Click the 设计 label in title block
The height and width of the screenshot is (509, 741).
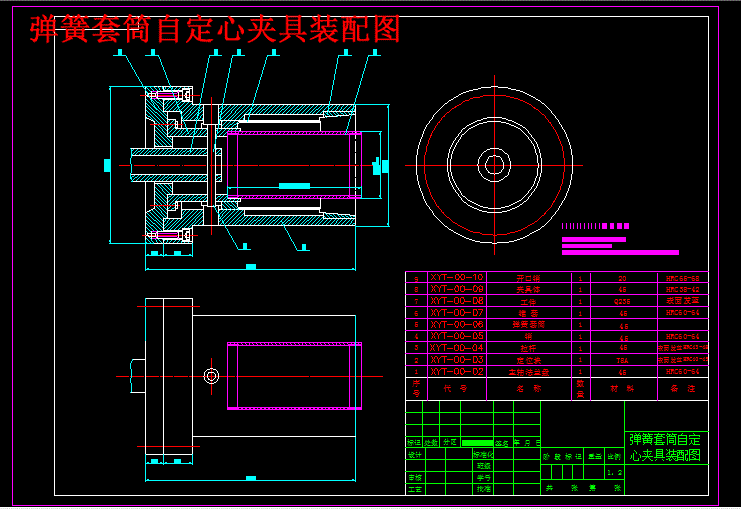coord(414,455)
